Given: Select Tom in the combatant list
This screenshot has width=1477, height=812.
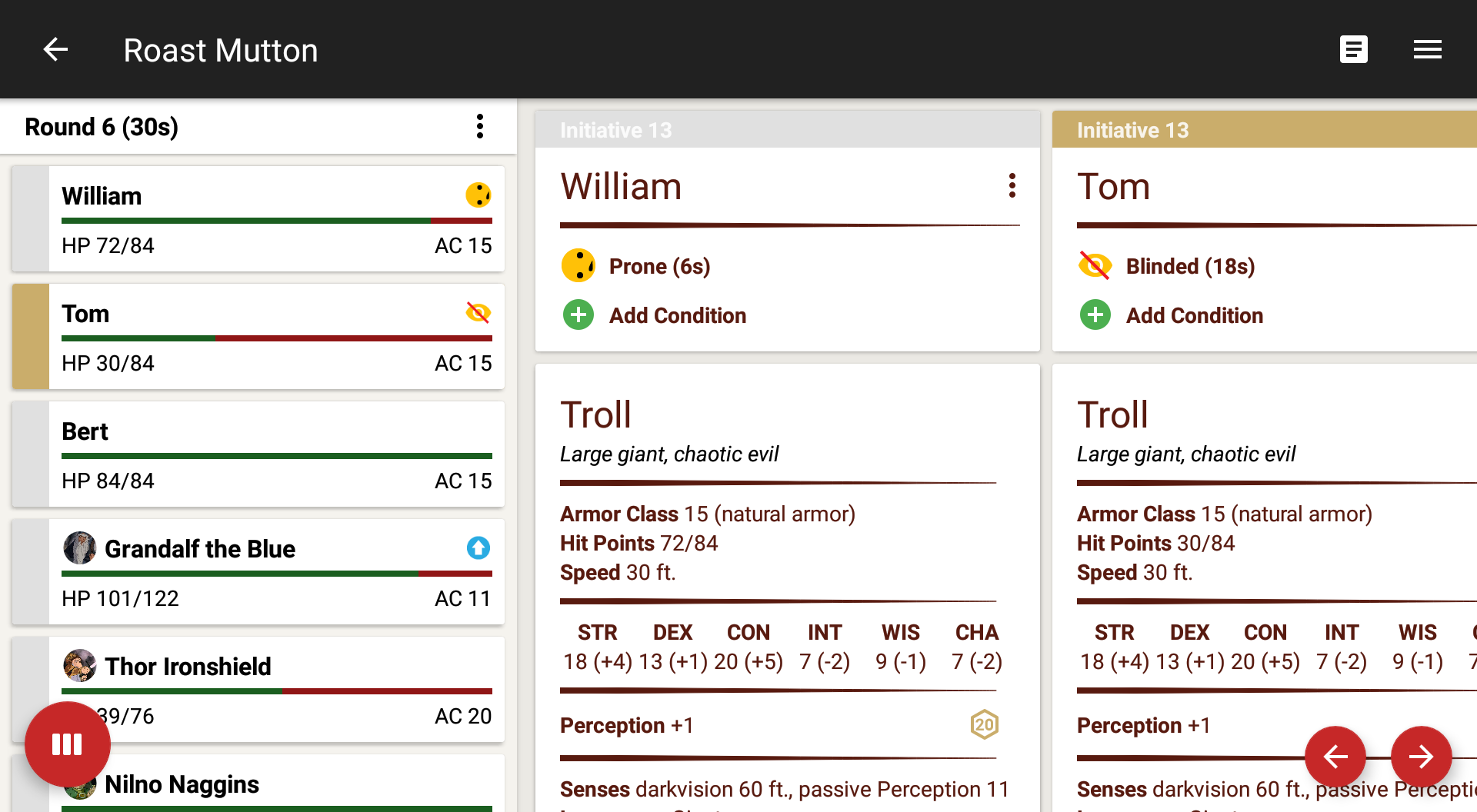Looking at the screenshot, I should point(258,336).
